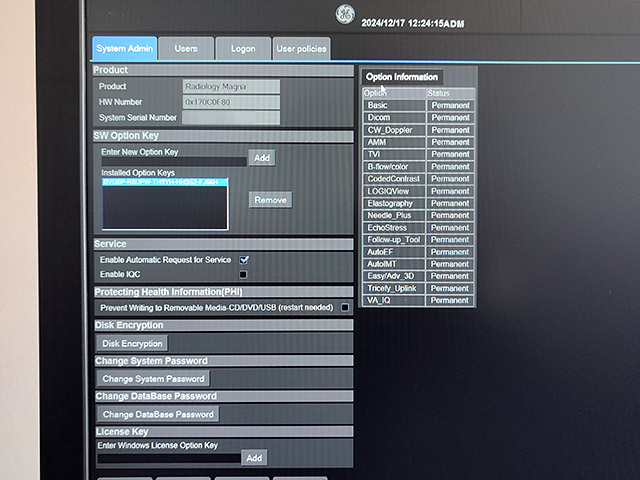Viewport: 640px width, 480px height.
Task: Select the AutoIMT option row
Action: (418, 264)
